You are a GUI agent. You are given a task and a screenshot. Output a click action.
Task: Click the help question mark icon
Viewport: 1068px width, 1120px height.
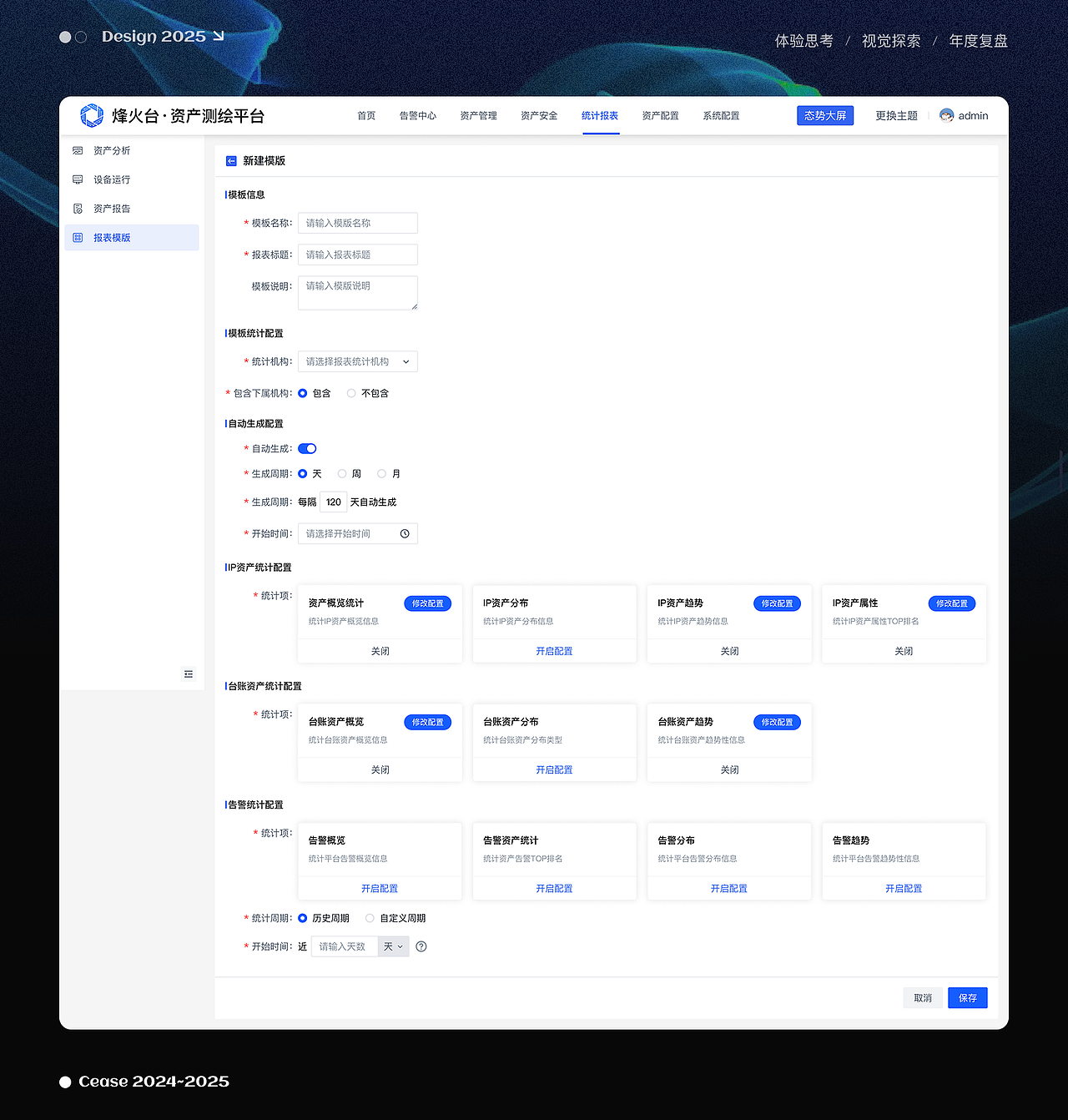click(421, 946)
